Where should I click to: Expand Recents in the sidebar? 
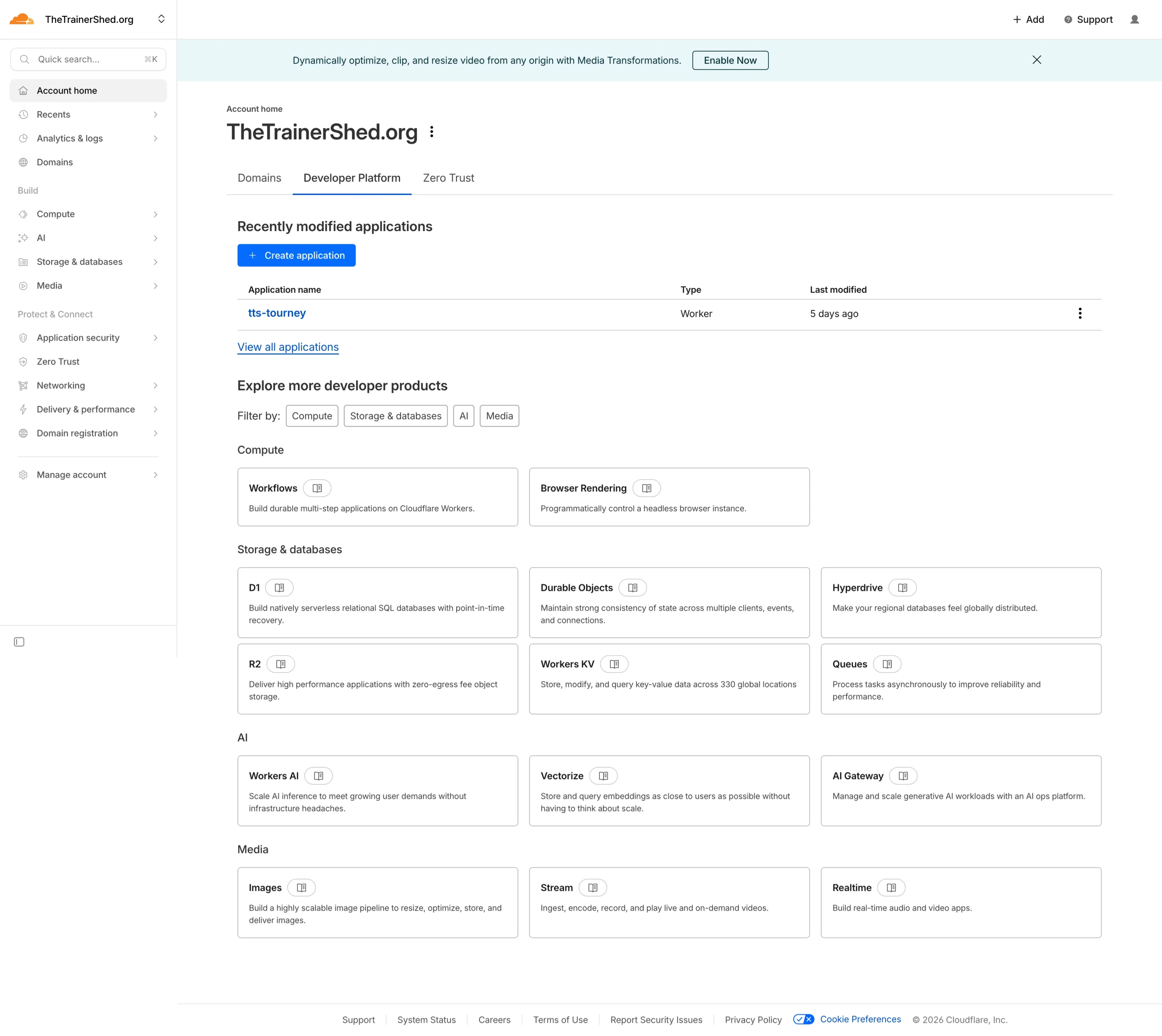tap(88, 114)
